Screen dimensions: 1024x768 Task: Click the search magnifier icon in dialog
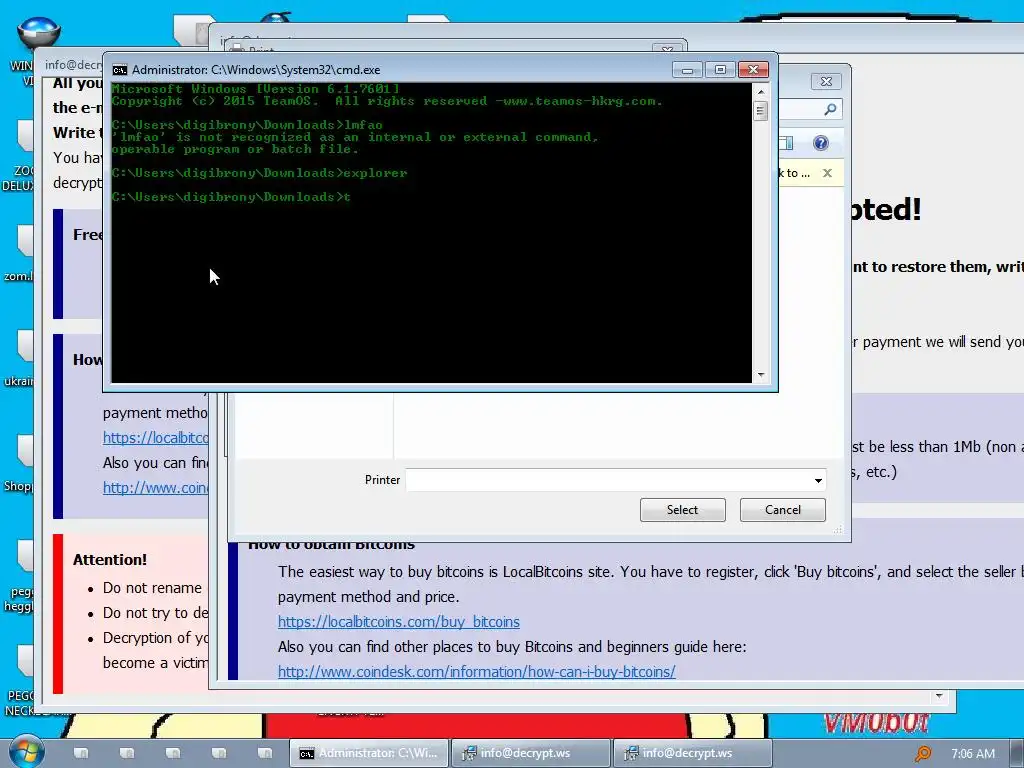[830, 110]
